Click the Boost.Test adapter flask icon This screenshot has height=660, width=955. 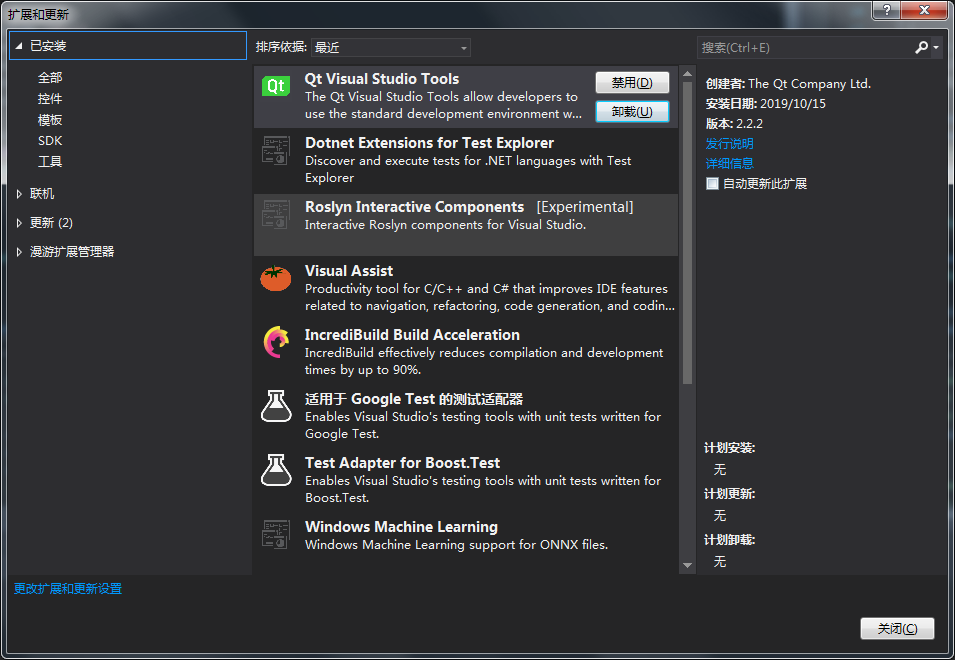point(276,470)
